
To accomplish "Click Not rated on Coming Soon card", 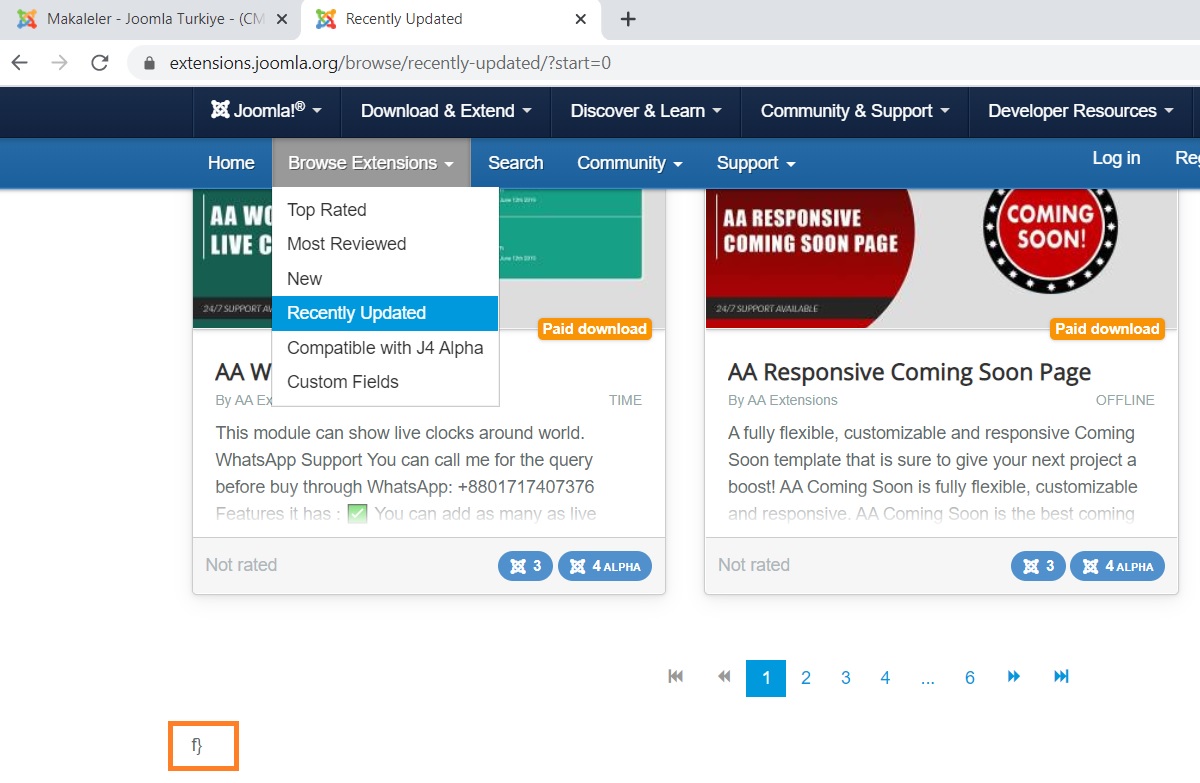I will point(754,565).
